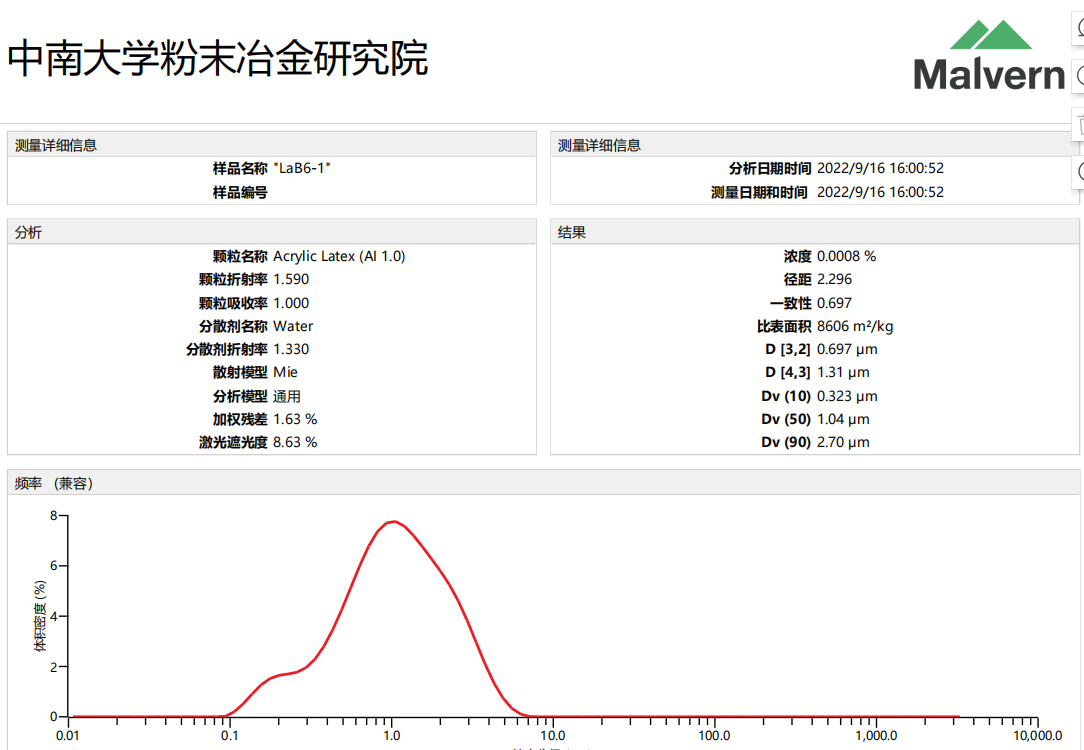Viewport: 1084px width, 750px height.
Task: Click the 分散剂折射率 label
Action: point(226,349)
